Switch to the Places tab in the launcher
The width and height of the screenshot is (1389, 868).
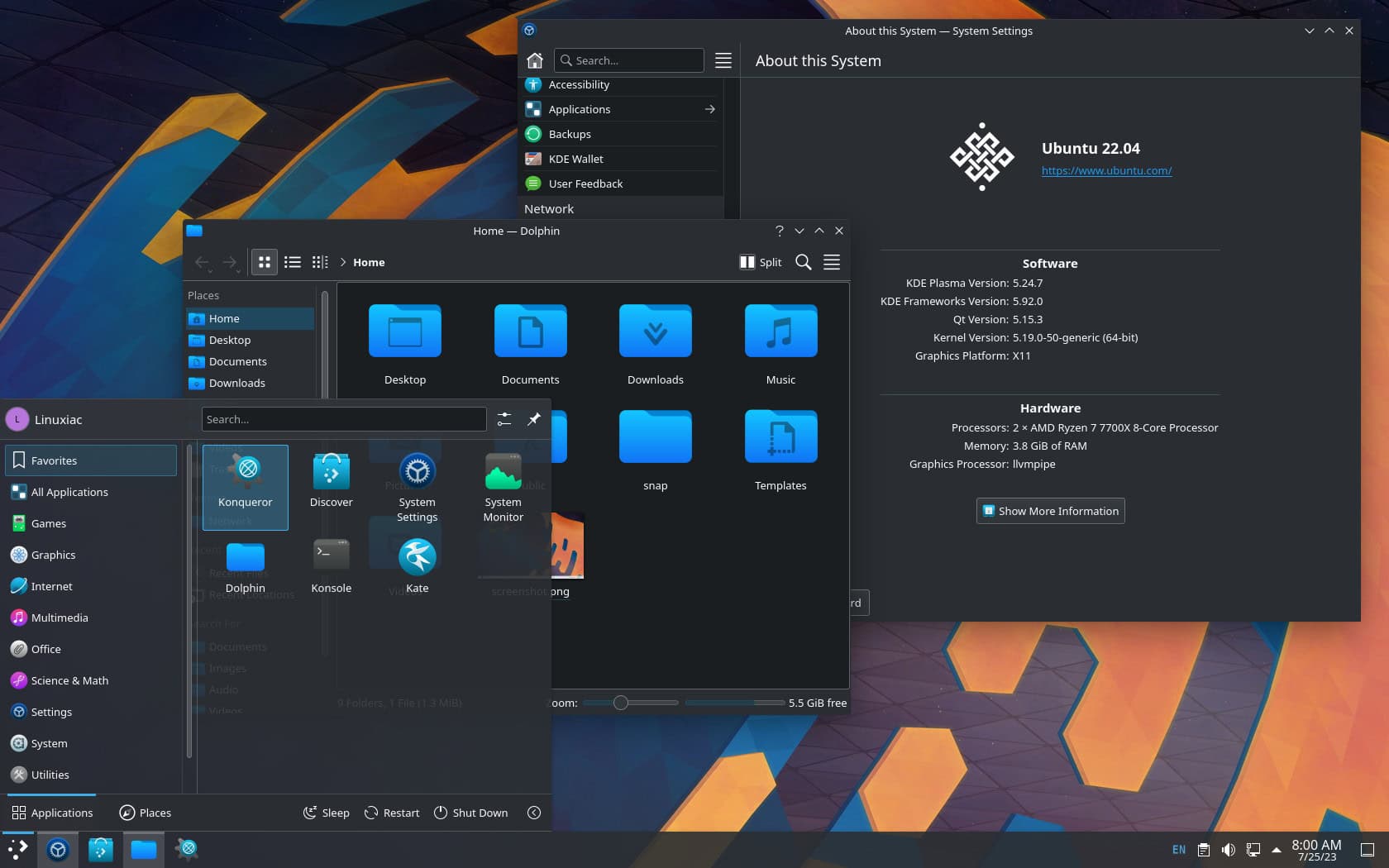145,813
